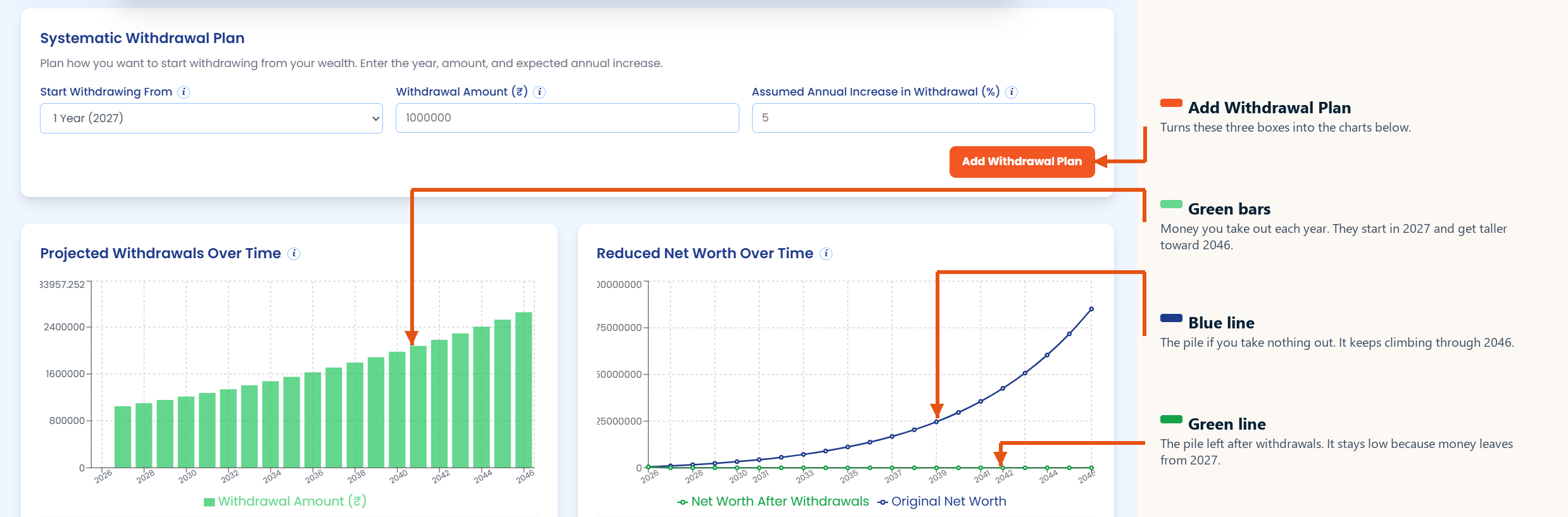Click the 33957.252 top axis label
The width and height of the screenshot is (1568, 517).
62,285
